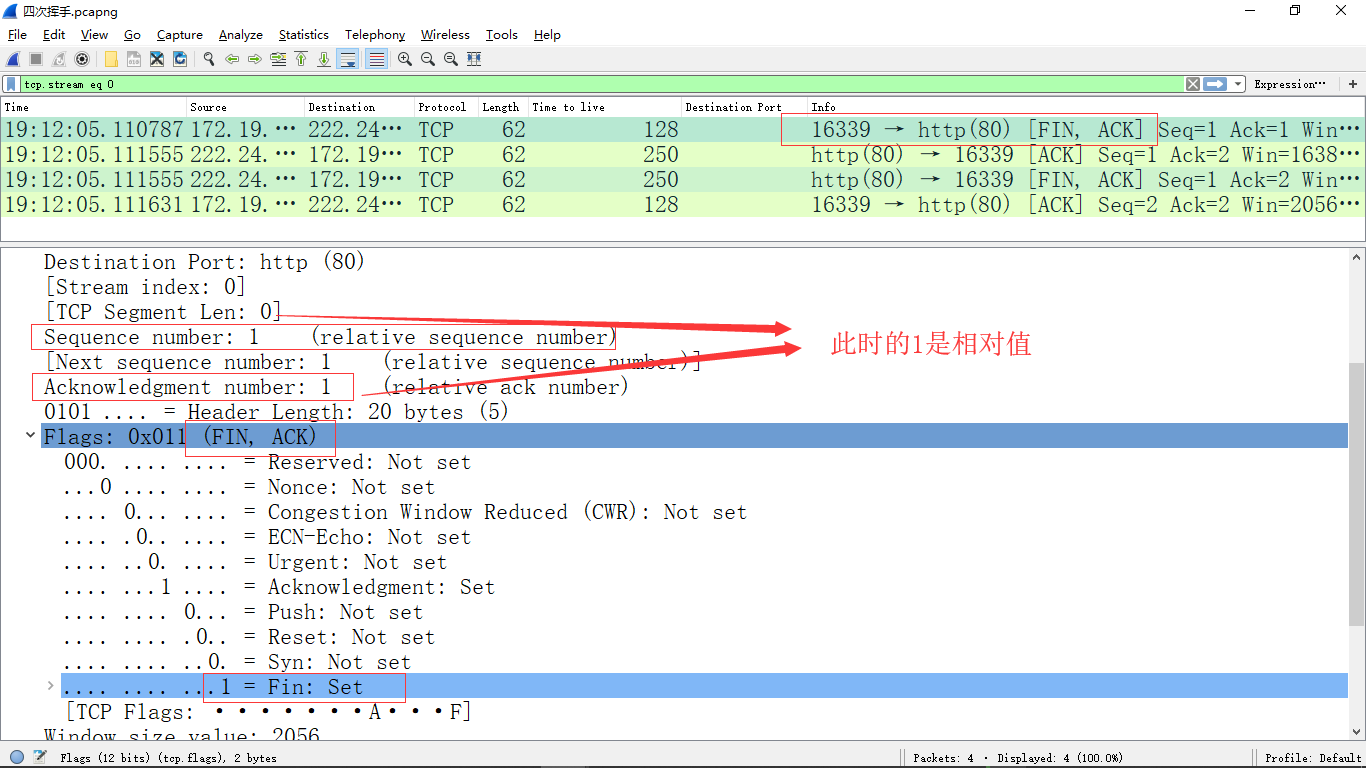1366x768 pixels.
Task: Apply the display filter arrow
Action: 1215,84
